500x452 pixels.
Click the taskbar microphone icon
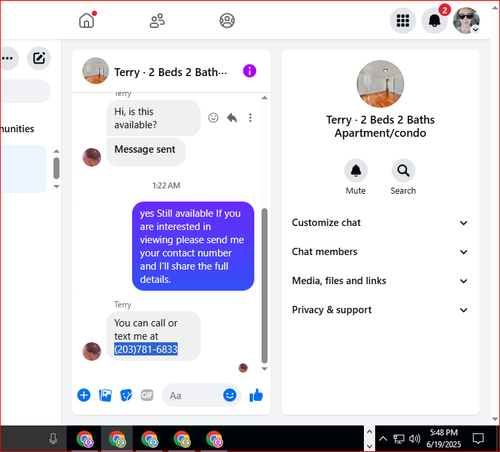pos(53,439)
